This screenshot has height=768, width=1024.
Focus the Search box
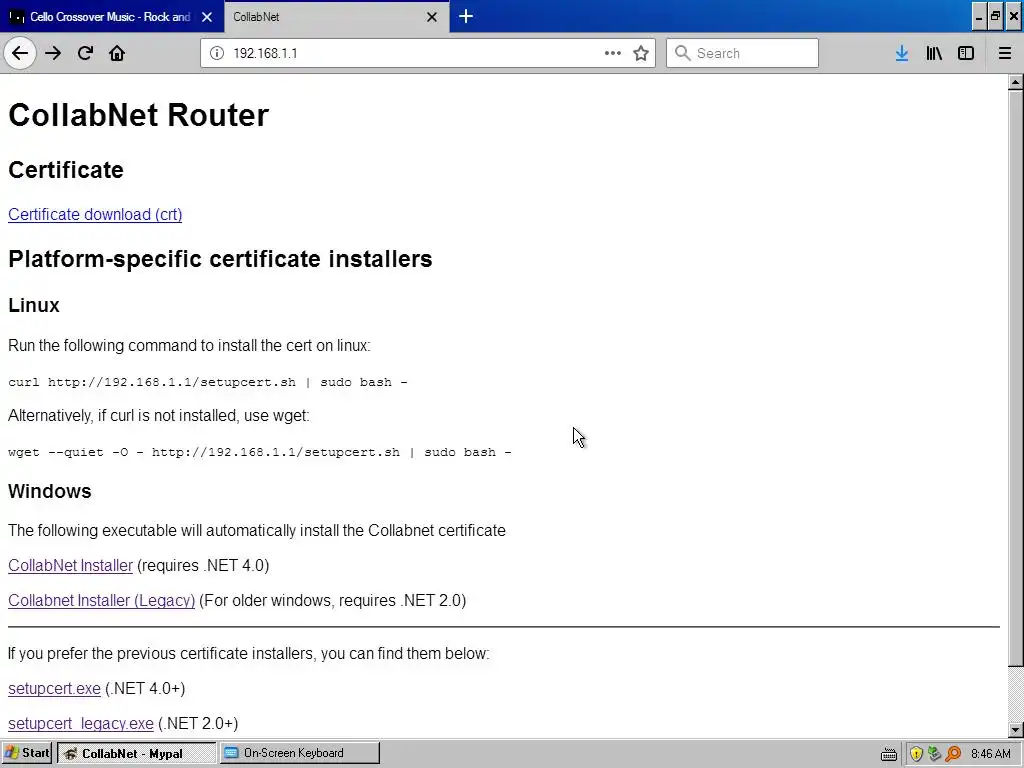tap(742, 53)
